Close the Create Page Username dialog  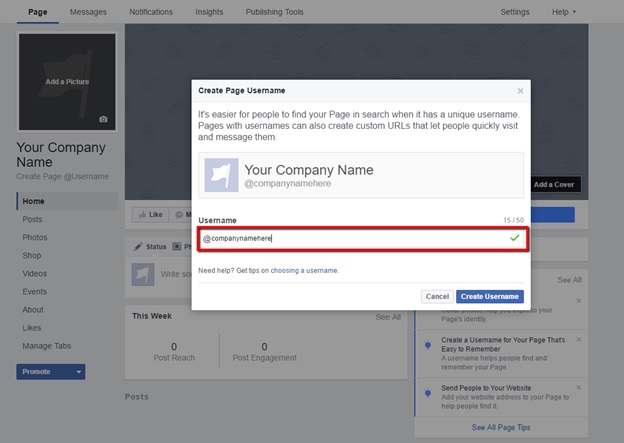520,91
